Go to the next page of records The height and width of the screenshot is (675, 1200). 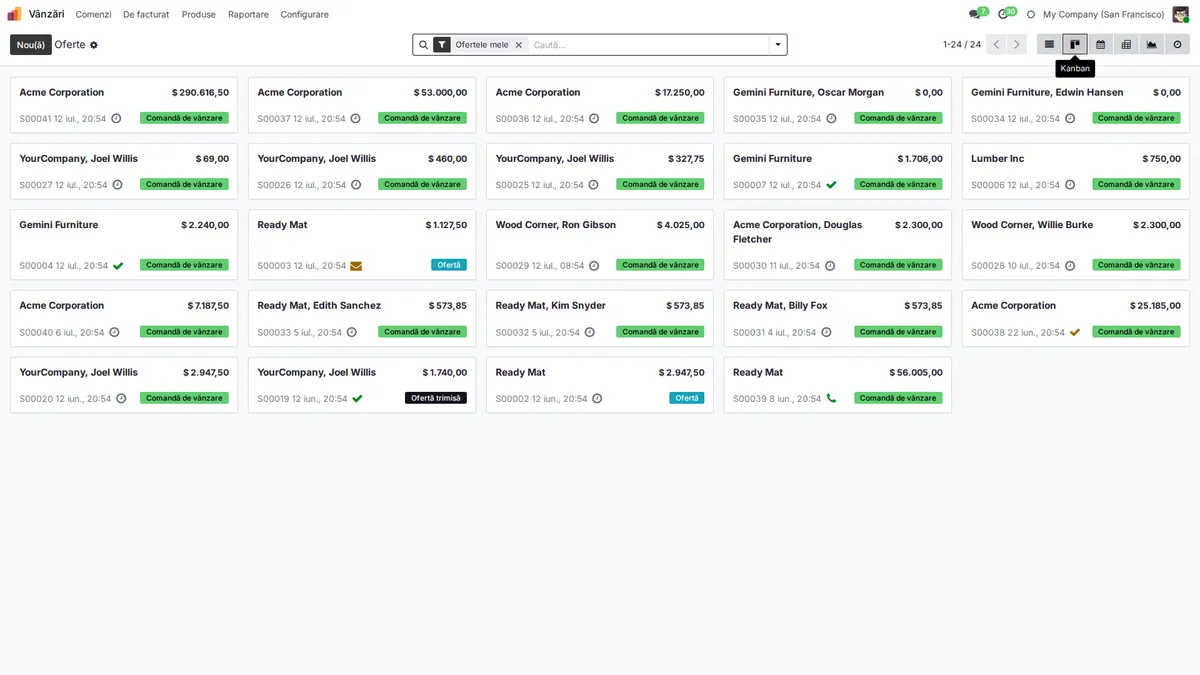pos(1017,45)
